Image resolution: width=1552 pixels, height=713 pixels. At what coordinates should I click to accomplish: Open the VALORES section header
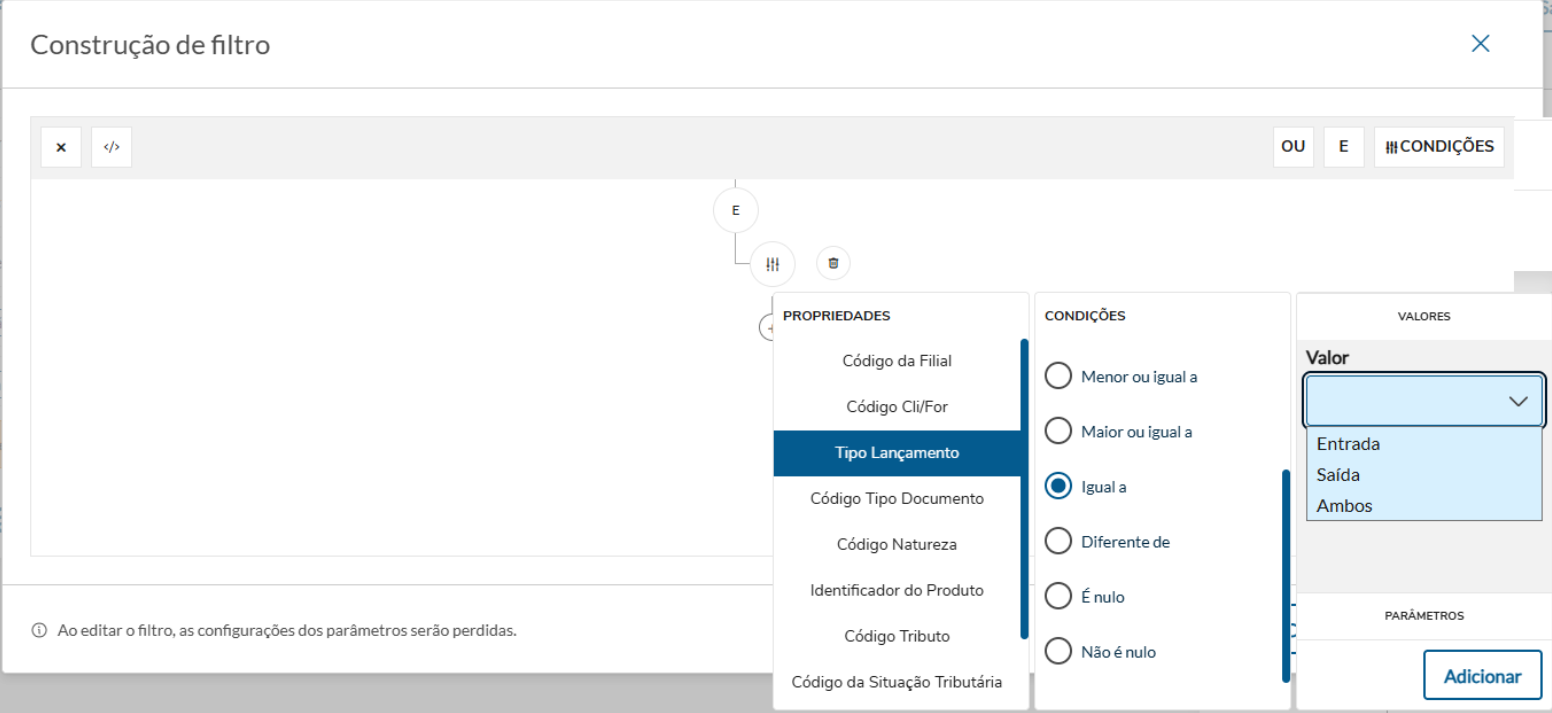click(1424, 316)
